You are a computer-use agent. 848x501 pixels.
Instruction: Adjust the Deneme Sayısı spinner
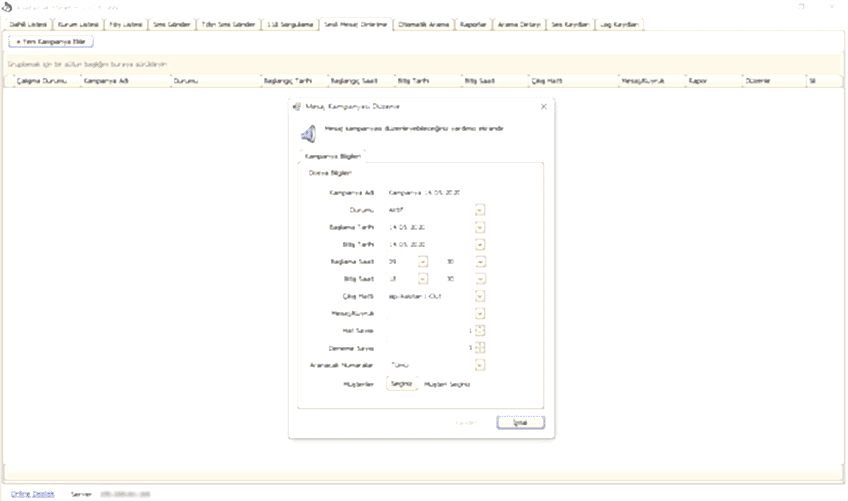click(x=480, y=347)
